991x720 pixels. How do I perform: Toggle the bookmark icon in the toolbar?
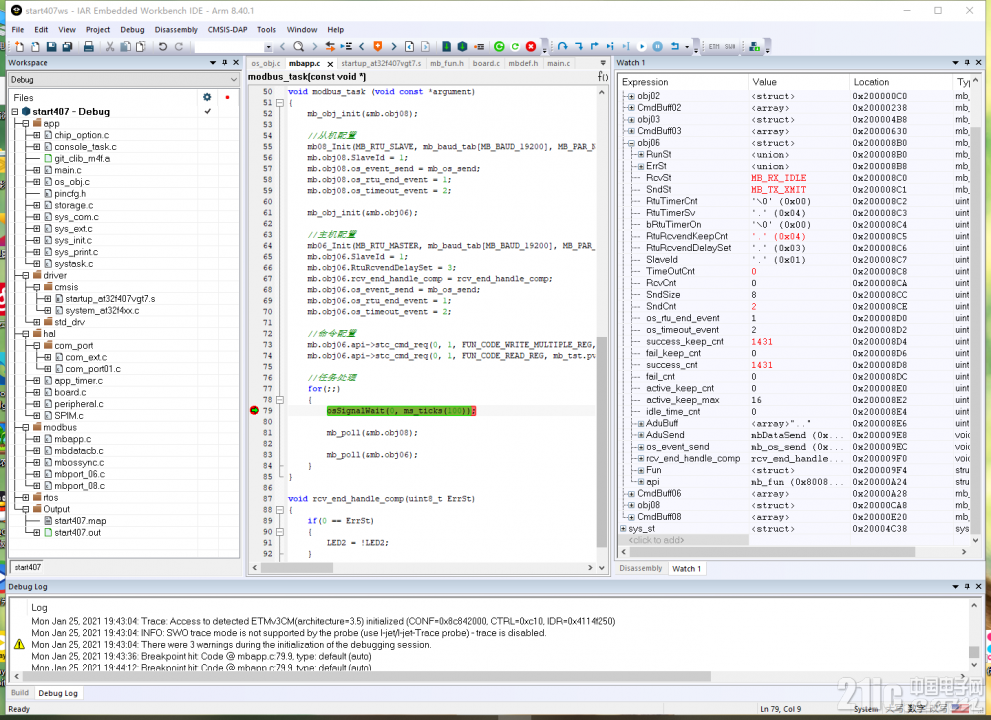(x=378, y=47)
